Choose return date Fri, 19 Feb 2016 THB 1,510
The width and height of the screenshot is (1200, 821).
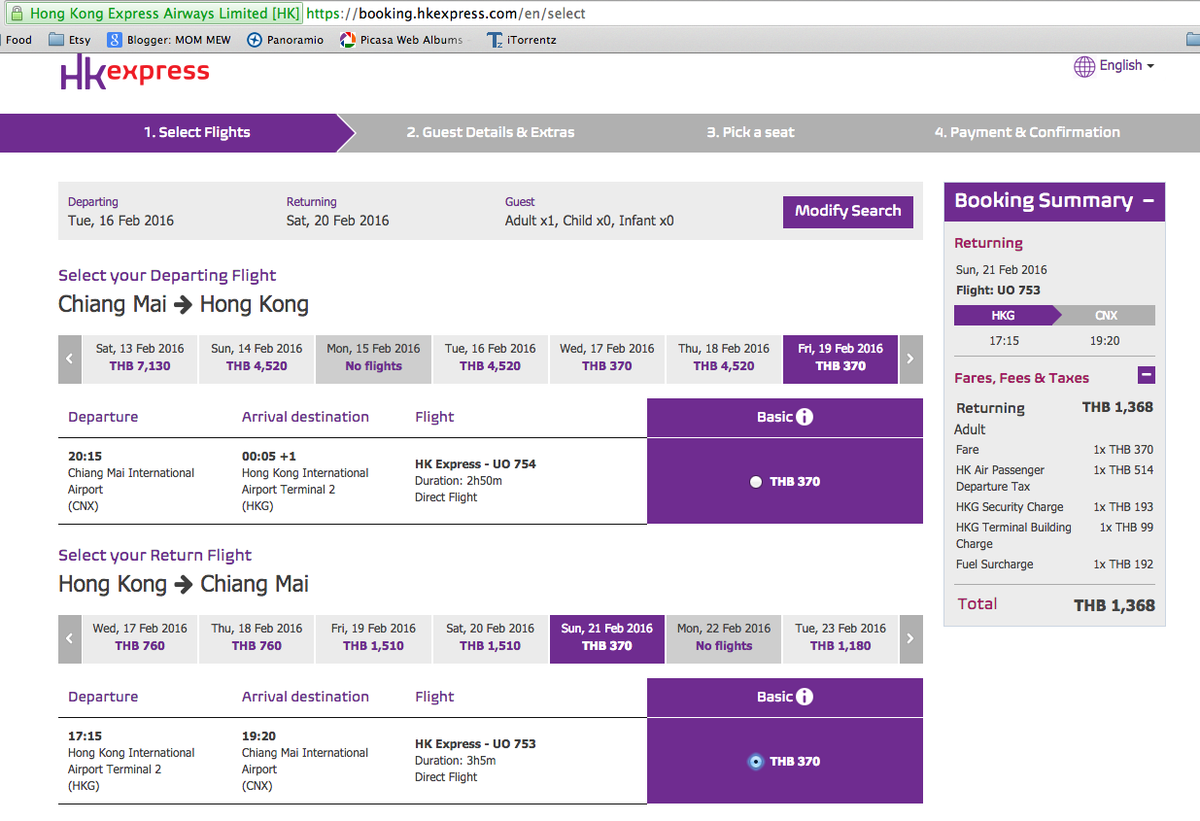(374, 637)
